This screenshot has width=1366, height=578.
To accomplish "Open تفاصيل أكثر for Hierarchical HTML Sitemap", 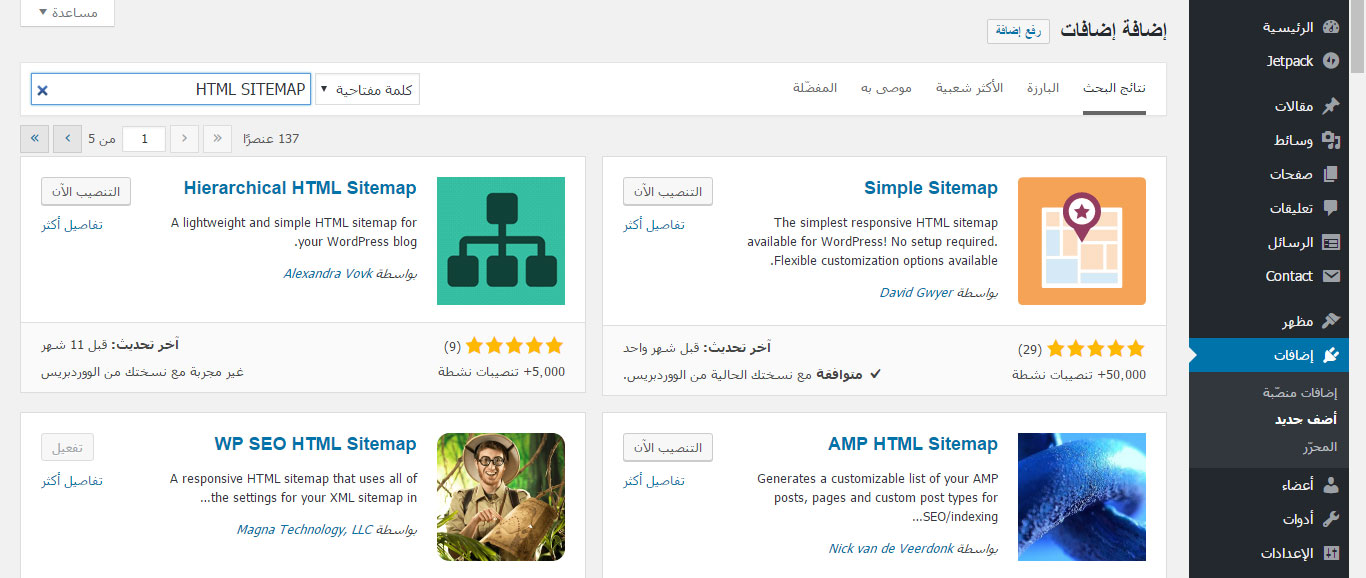I will (72, 225).
